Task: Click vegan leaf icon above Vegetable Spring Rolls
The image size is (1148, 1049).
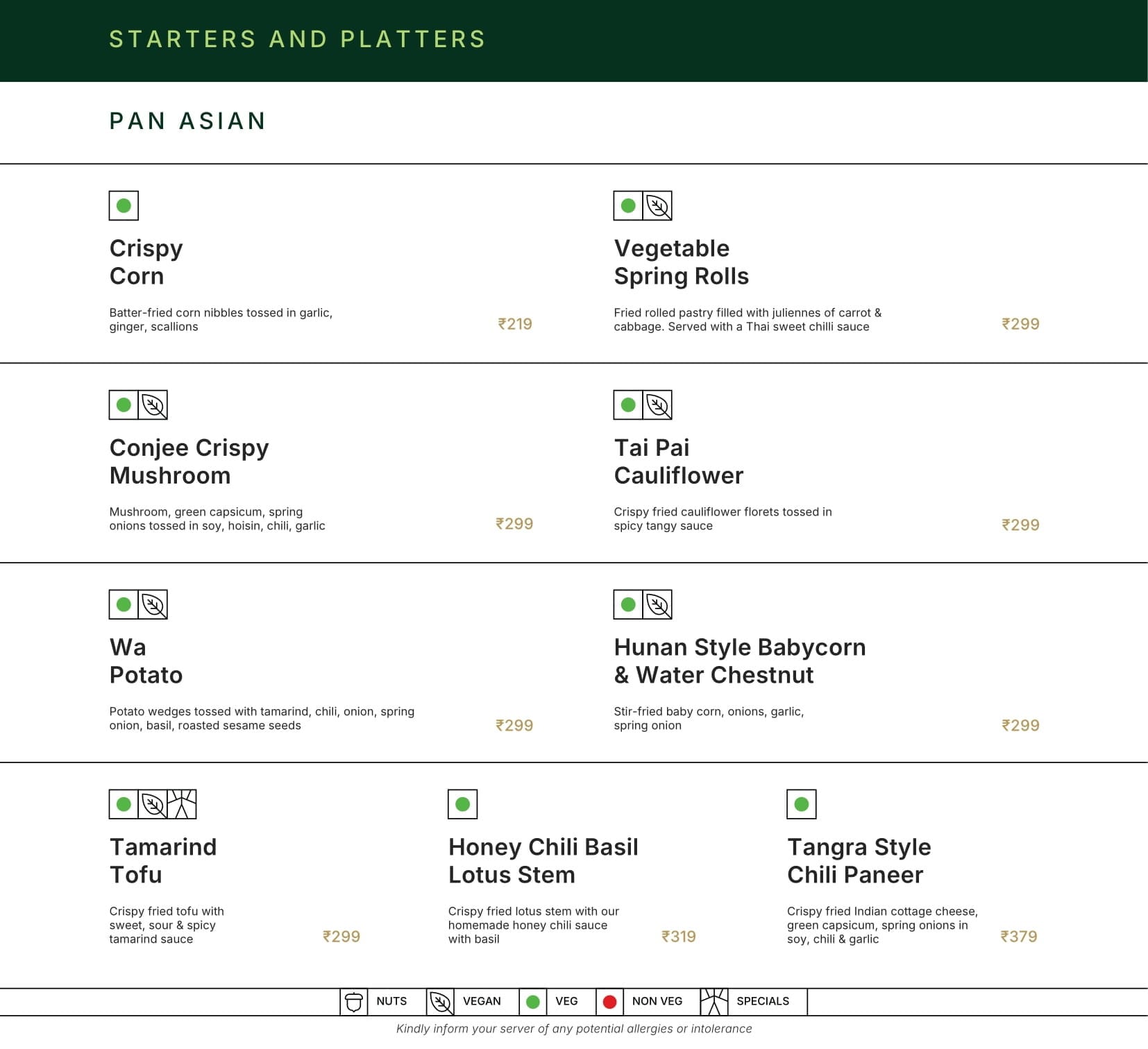Action: click(657, 205)
